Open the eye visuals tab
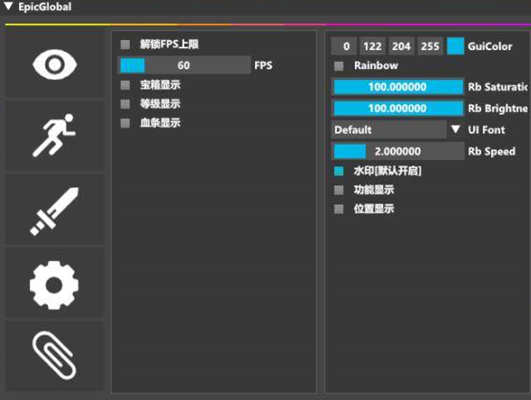 (x=55, y=64)
